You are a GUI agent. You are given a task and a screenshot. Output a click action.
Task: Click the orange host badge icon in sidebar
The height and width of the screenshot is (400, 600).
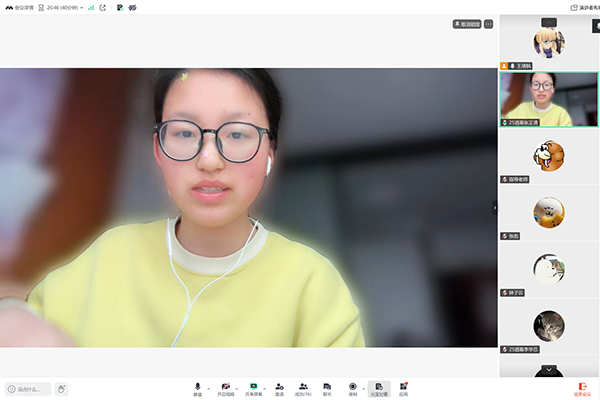(504, 66)
